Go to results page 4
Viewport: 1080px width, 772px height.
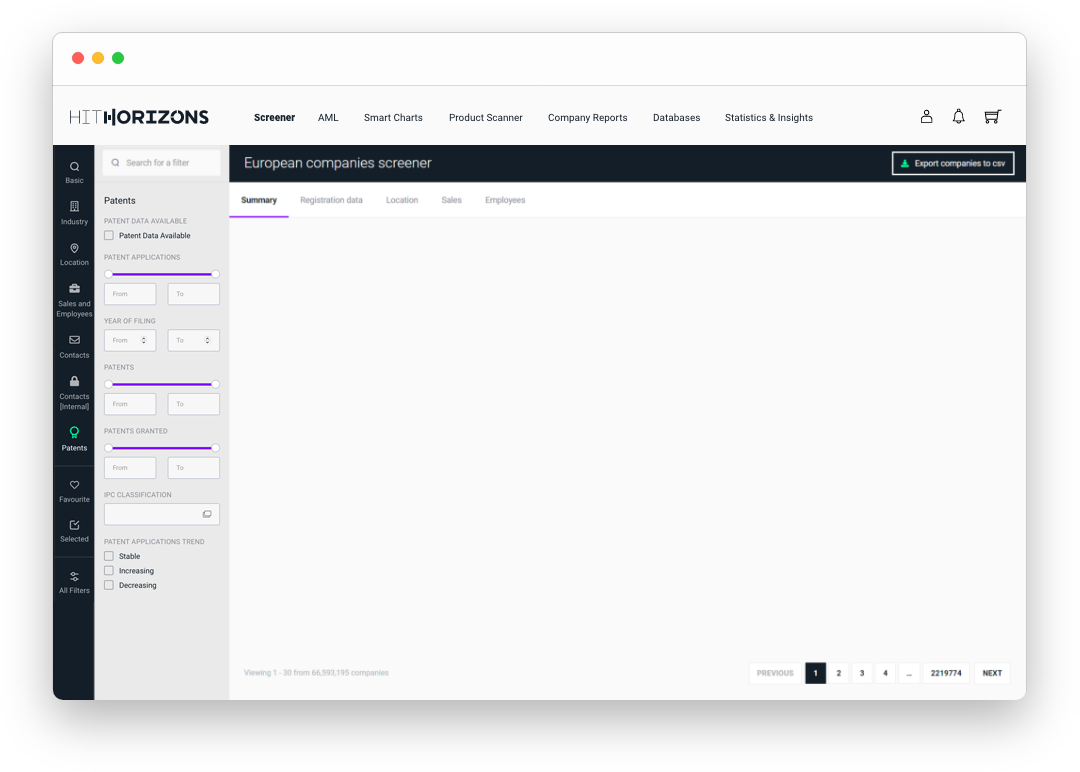(885, 674)
